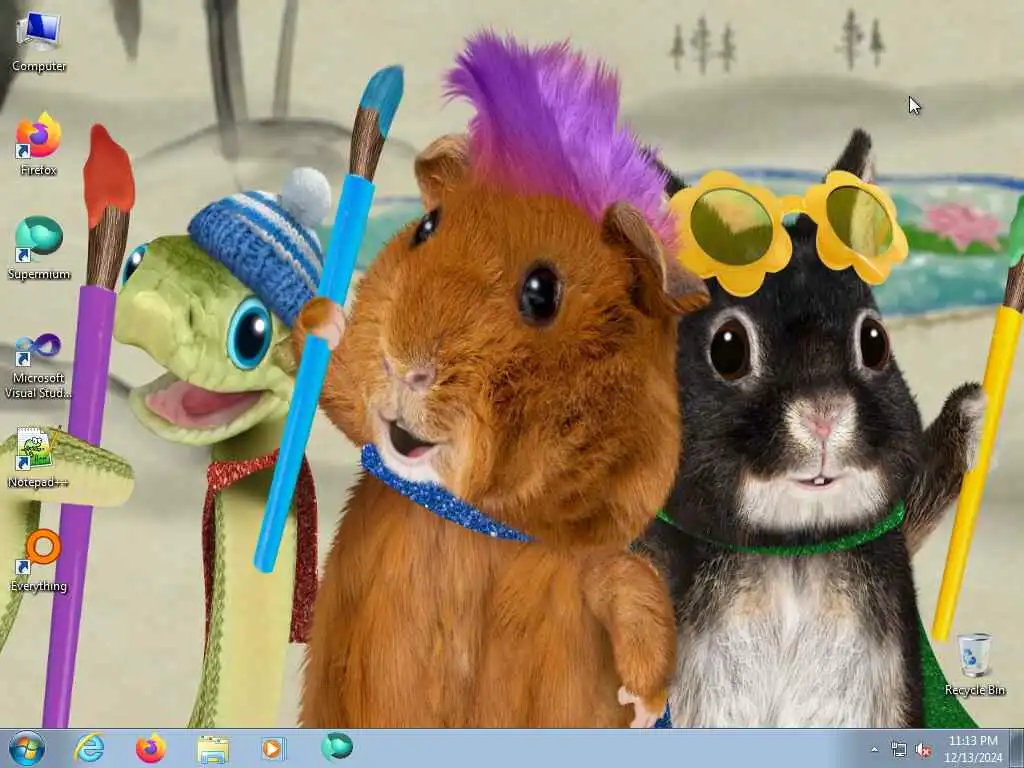This screenshot has width=1024, height=768.
Task: Click the Show desktop strip in the taskbar
Action: coord(1017,748)
